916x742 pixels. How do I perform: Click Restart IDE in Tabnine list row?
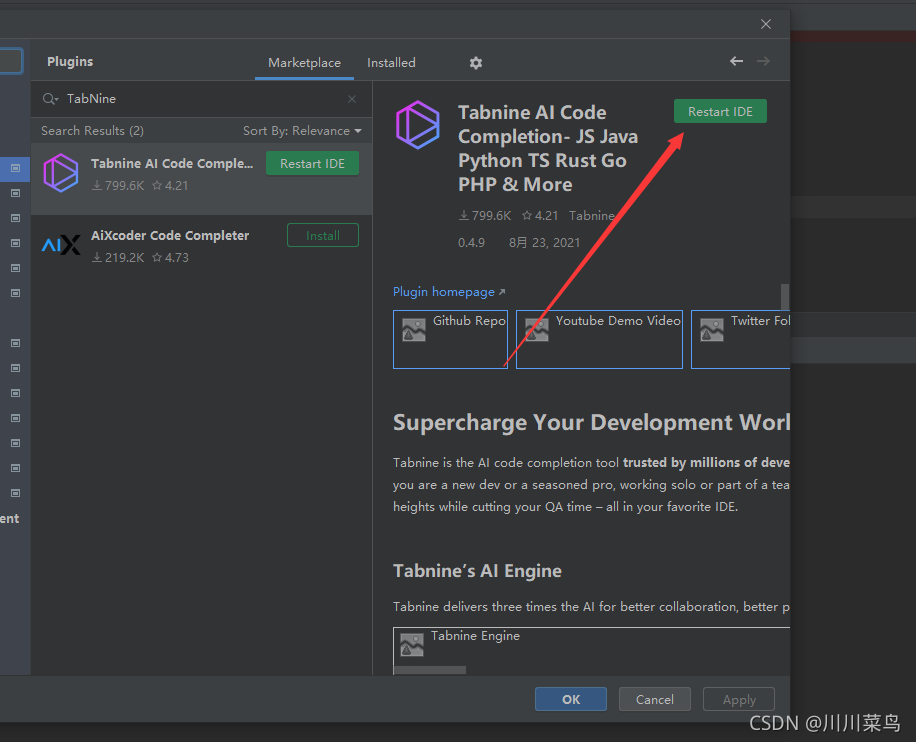tap(313, 164)
